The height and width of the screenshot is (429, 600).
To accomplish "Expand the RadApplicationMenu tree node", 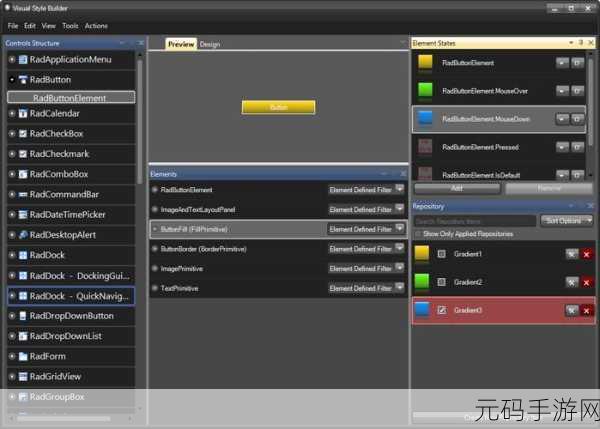I will (x=12, y=59).
